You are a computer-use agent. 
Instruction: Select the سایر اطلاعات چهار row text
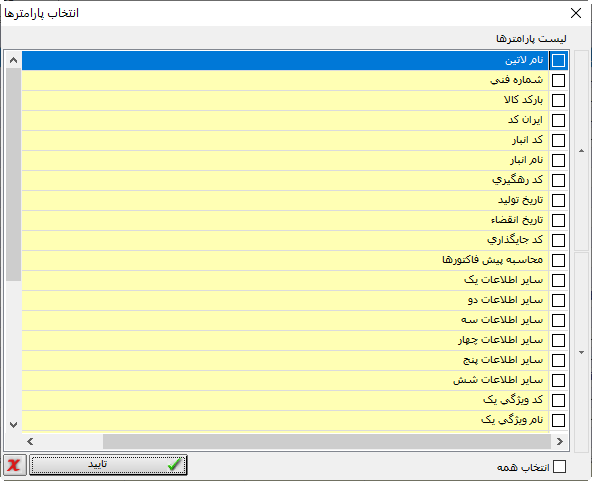click(501, 340)
